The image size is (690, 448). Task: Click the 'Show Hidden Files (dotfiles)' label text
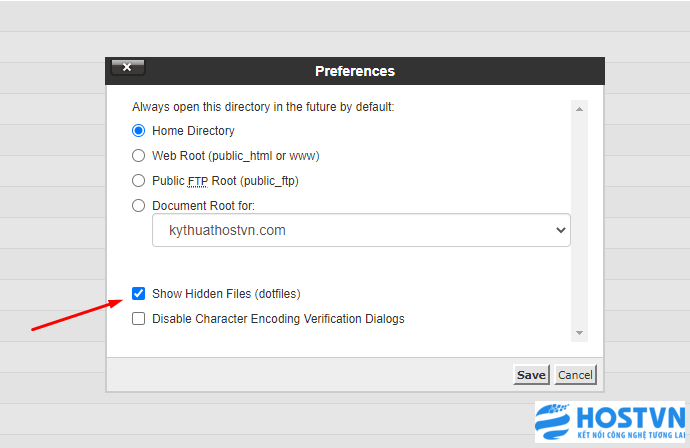[x=226, y=294]
